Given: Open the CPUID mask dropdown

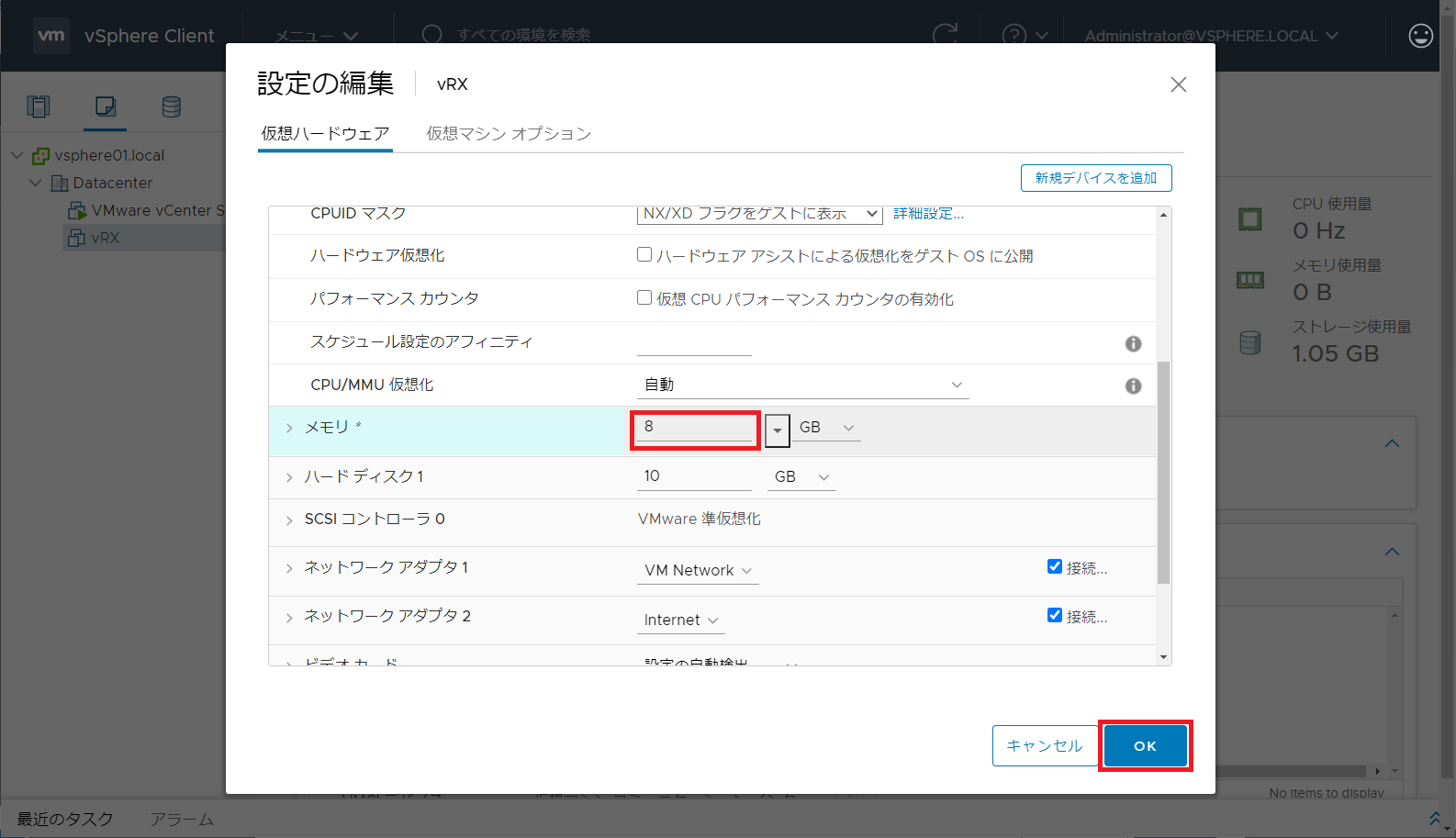Looking at the screenshot, I should tap(760, 214).
